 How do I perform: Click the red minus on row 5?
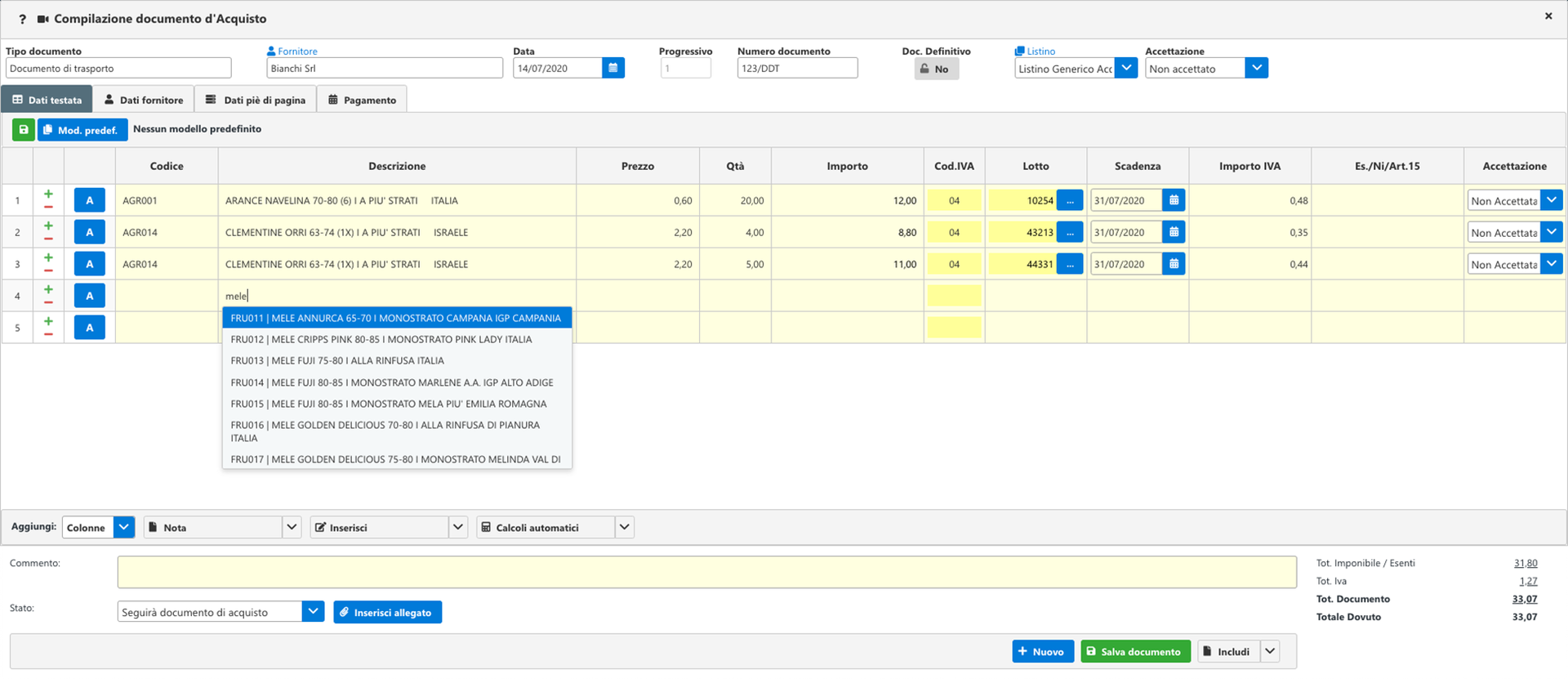(48, 335)
